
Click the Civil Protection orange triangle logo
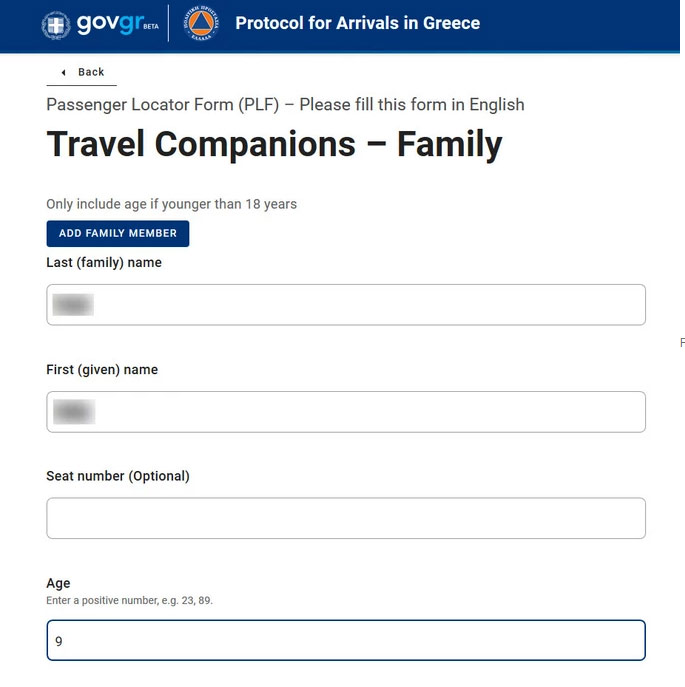201,23
